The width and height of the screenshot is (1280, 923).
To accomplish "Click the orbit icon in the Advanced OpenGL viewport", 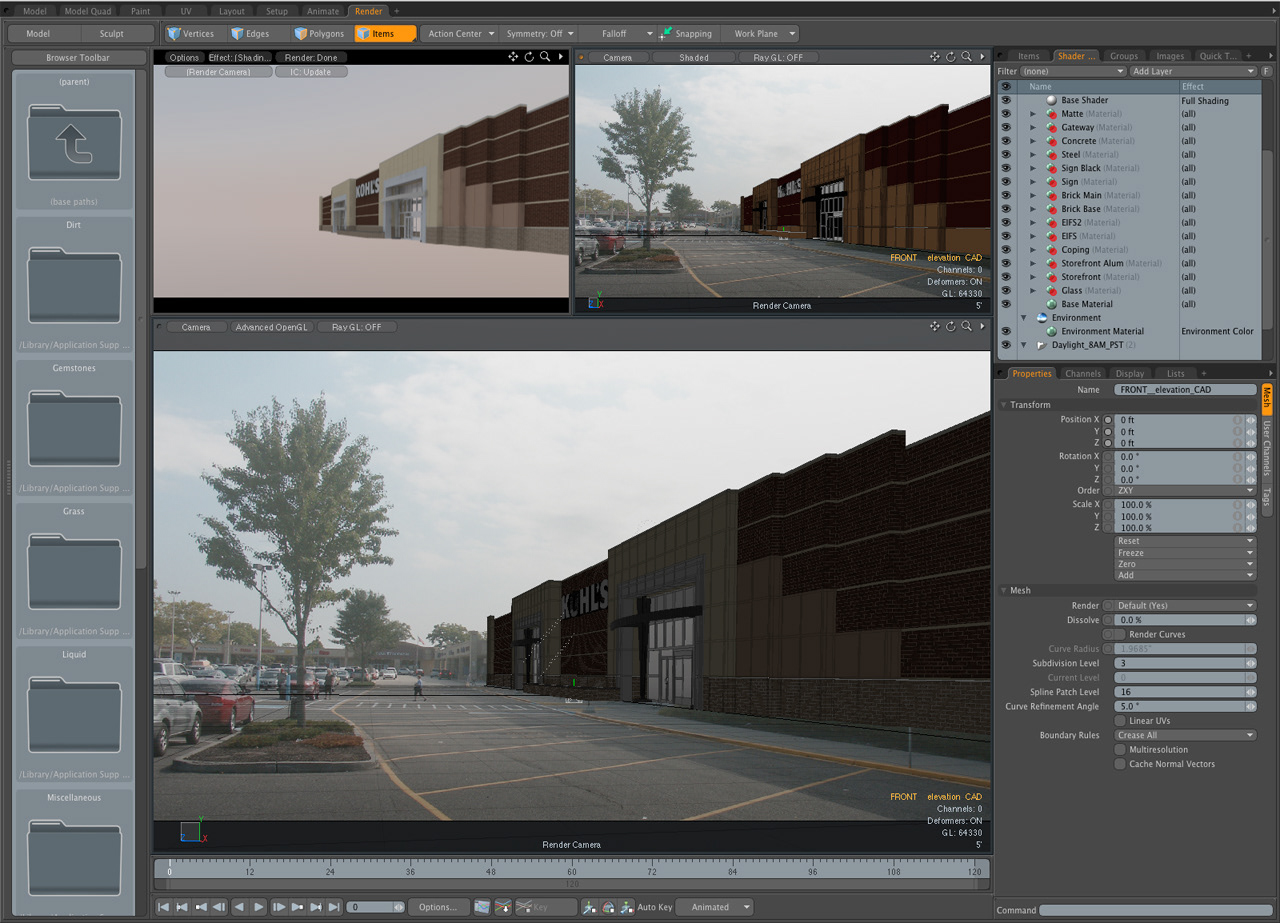I will [x=951, y=326].
